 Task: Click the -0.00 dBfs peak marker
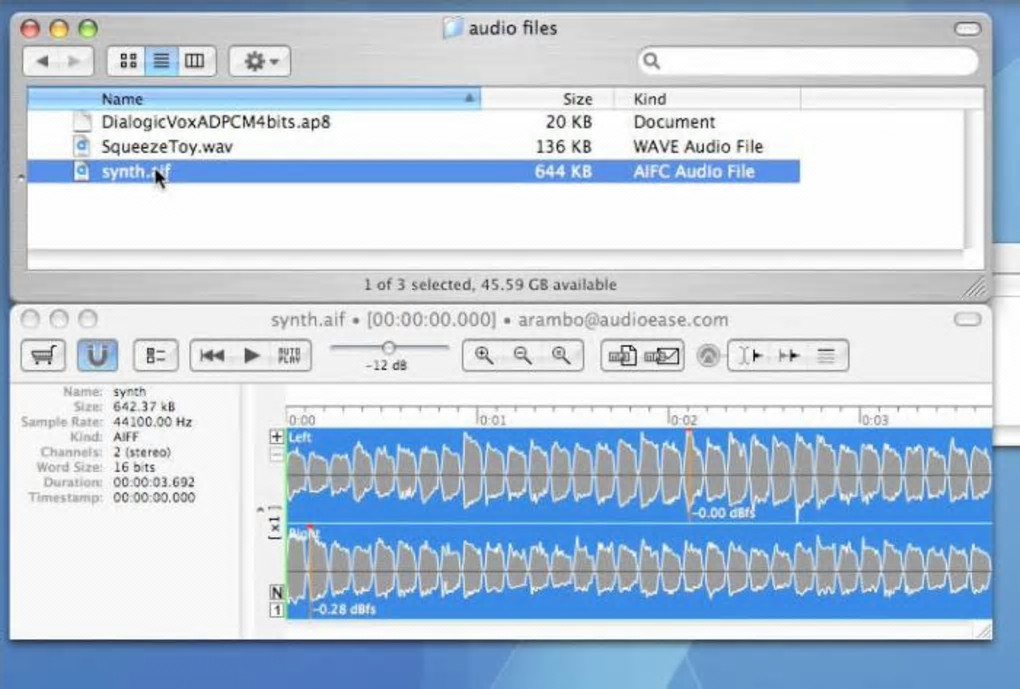coord(723,513)
